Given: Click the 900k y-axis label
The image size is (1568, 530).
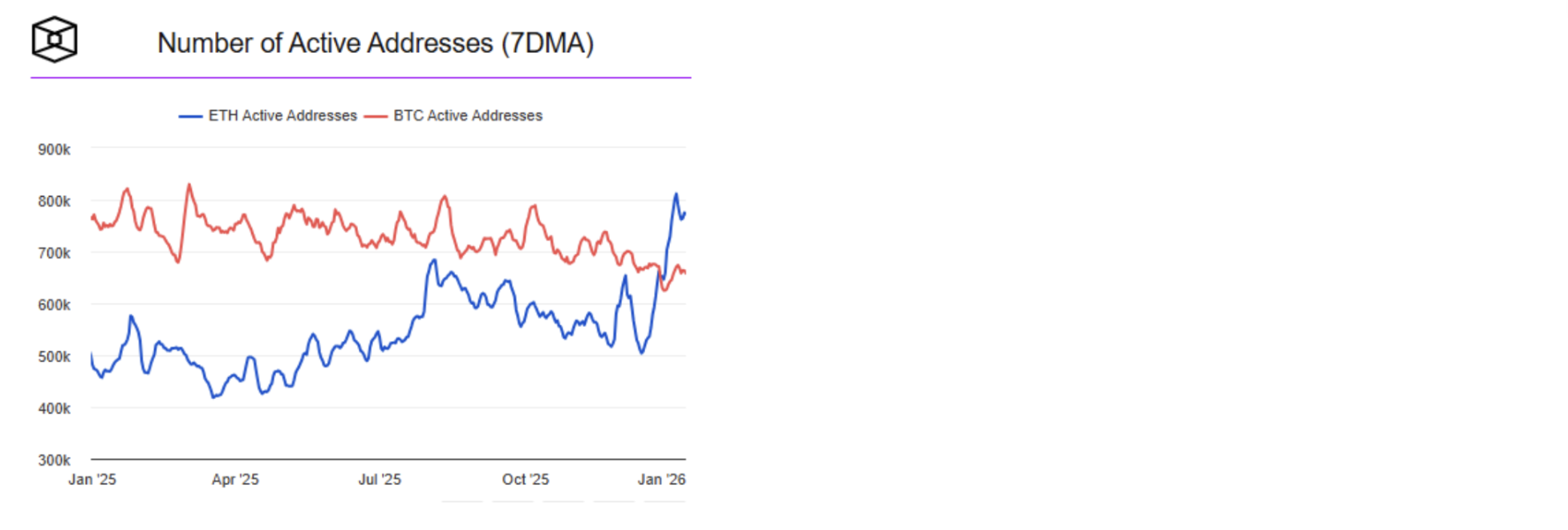Looking at the screenshot, I should (54, 149).
